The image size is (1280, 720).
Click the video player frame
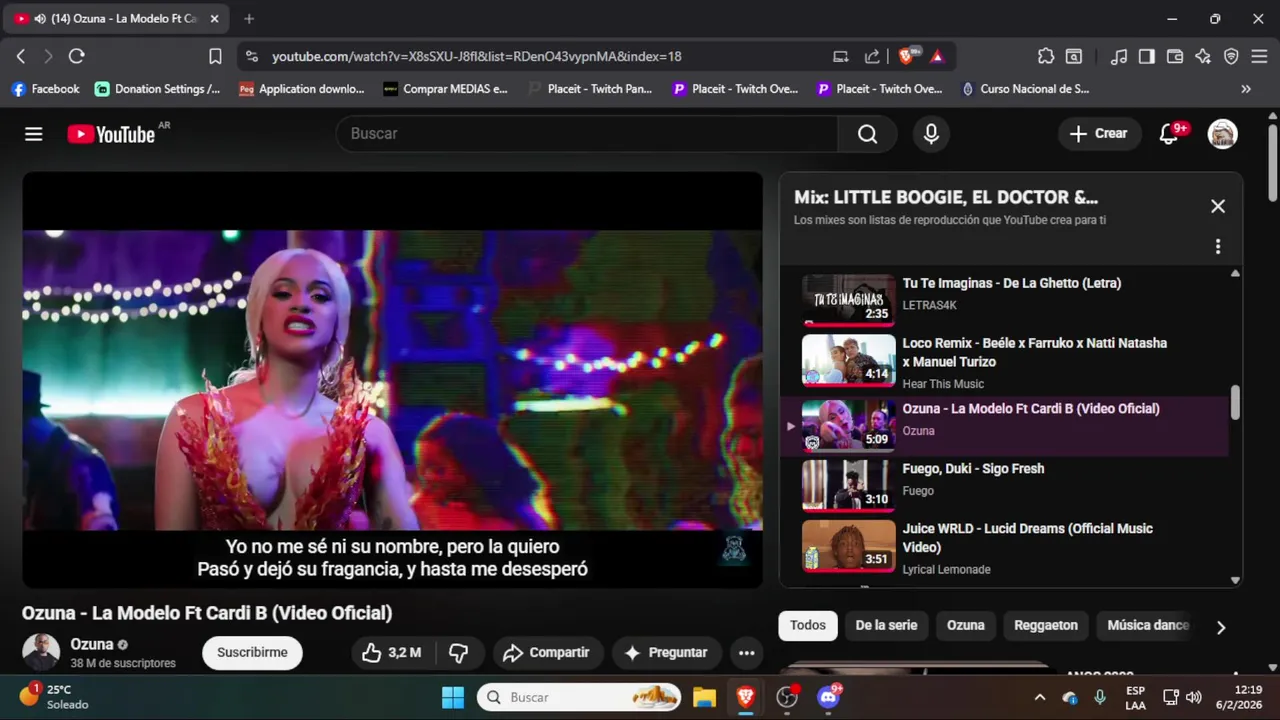pyautogui.click(x=392, y=380)
